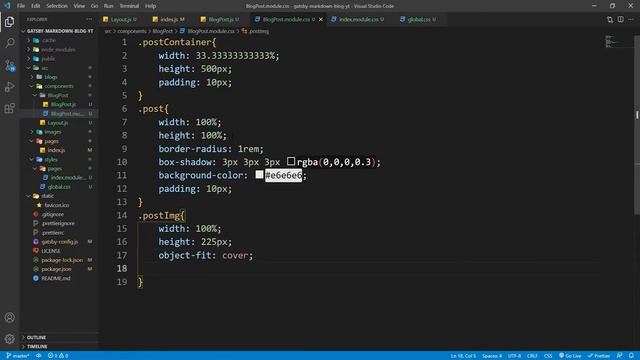640x360 pixels.
Task: Open gatsby-config.js in the explorer tree
Action: point(59,242)
